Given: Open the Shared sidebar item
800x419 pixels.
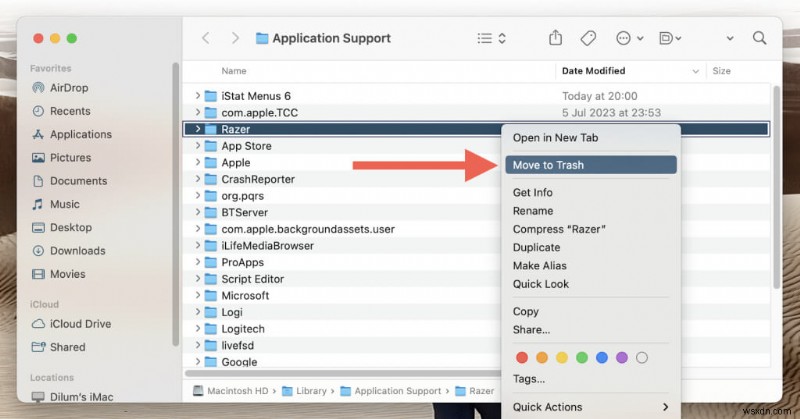Looking at the screenshot, I should pyautogui.click(x=59, y=347).
